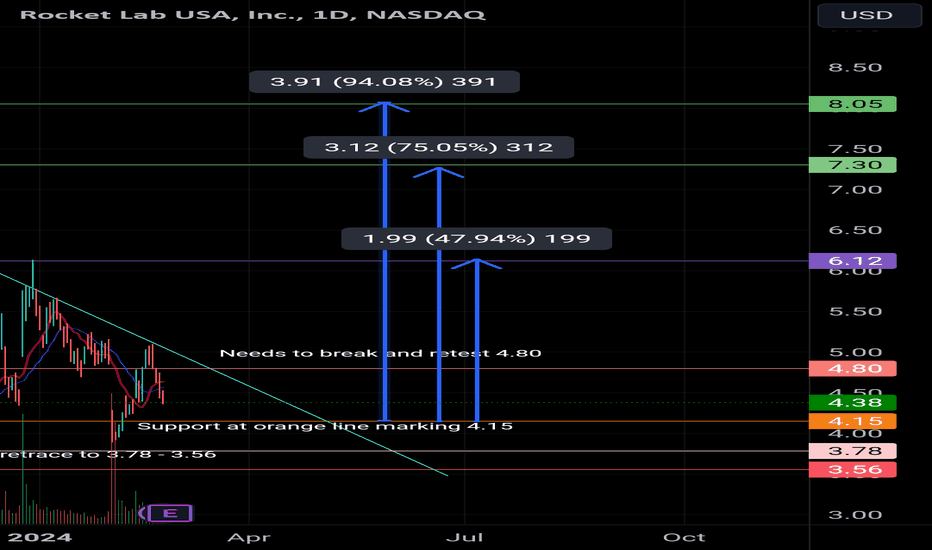Image resolution: width=932 pixels, height=550 pixels.
Task: Select the 7.30 green price label
Action: pos(852,165)
